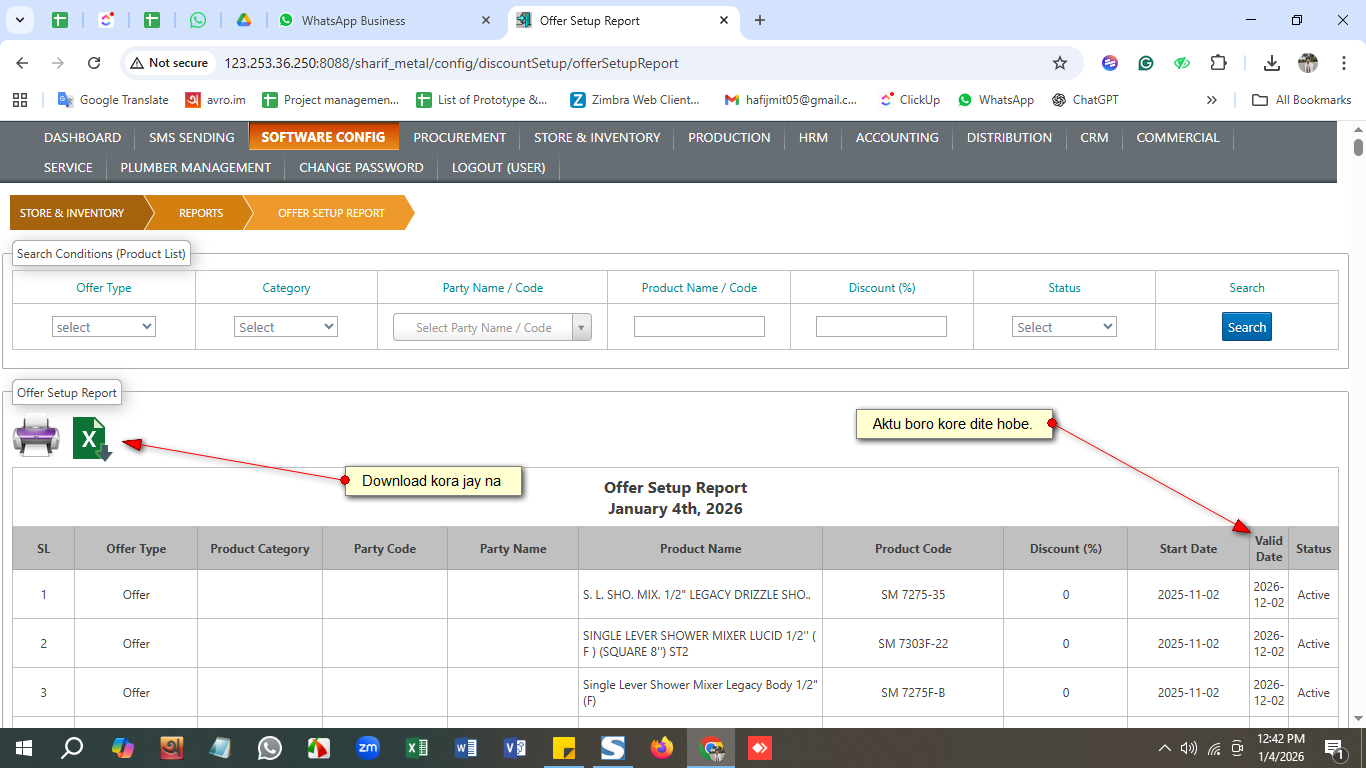
Task: Close the WhatsApp Business tab
Action: (485, 20)
